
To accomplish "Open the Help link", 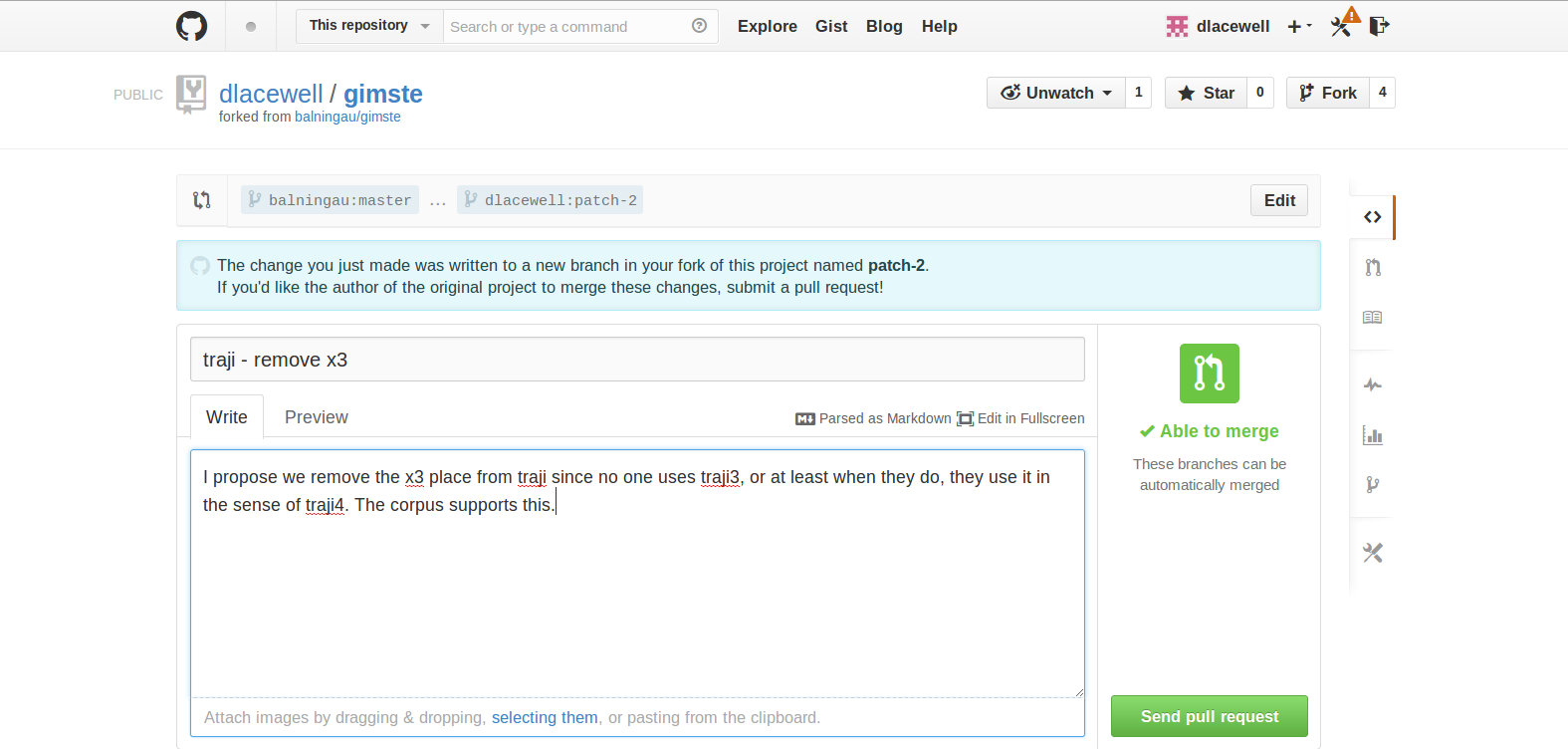I will 940,27.
